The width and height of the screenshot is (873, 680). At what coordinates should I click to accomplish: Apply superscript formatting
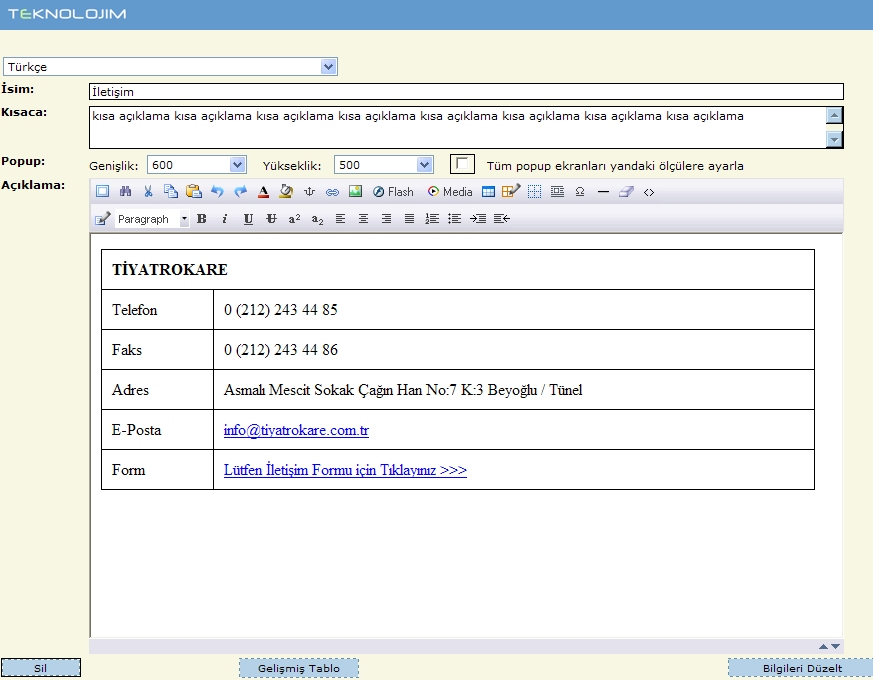pos(295,219)
